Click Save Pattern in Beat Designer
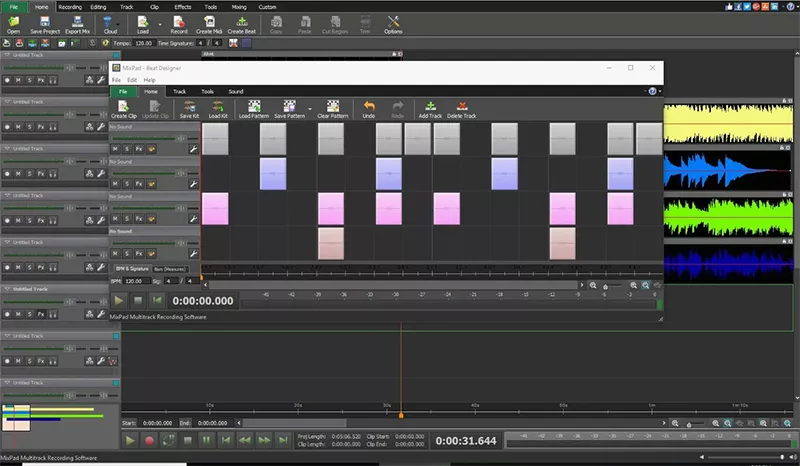Viewport: 800px width, 466px height. 289,110
